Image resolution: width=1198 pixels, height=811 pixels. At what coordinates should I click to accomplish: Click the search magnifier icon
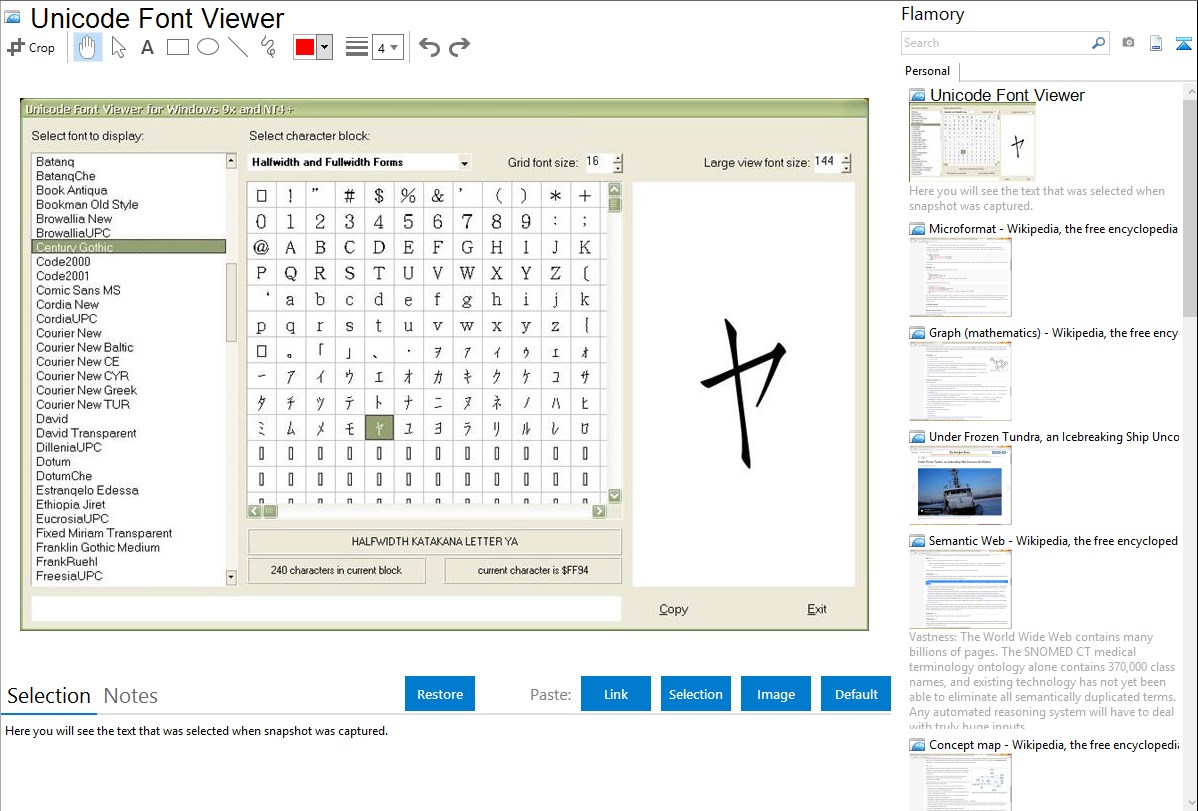[x=1098, y=43]
